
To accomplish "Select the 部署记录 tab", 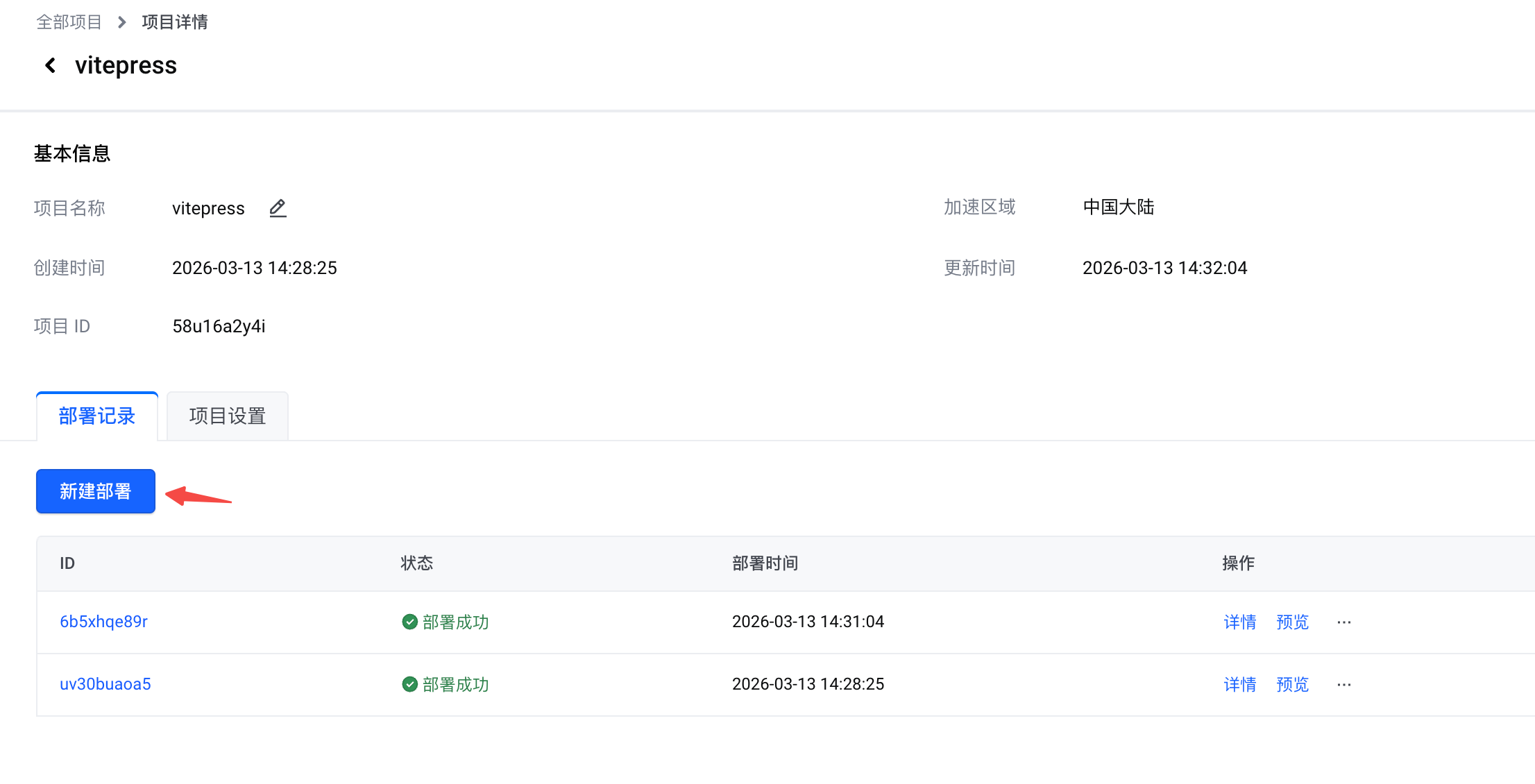I will (97, 416).
